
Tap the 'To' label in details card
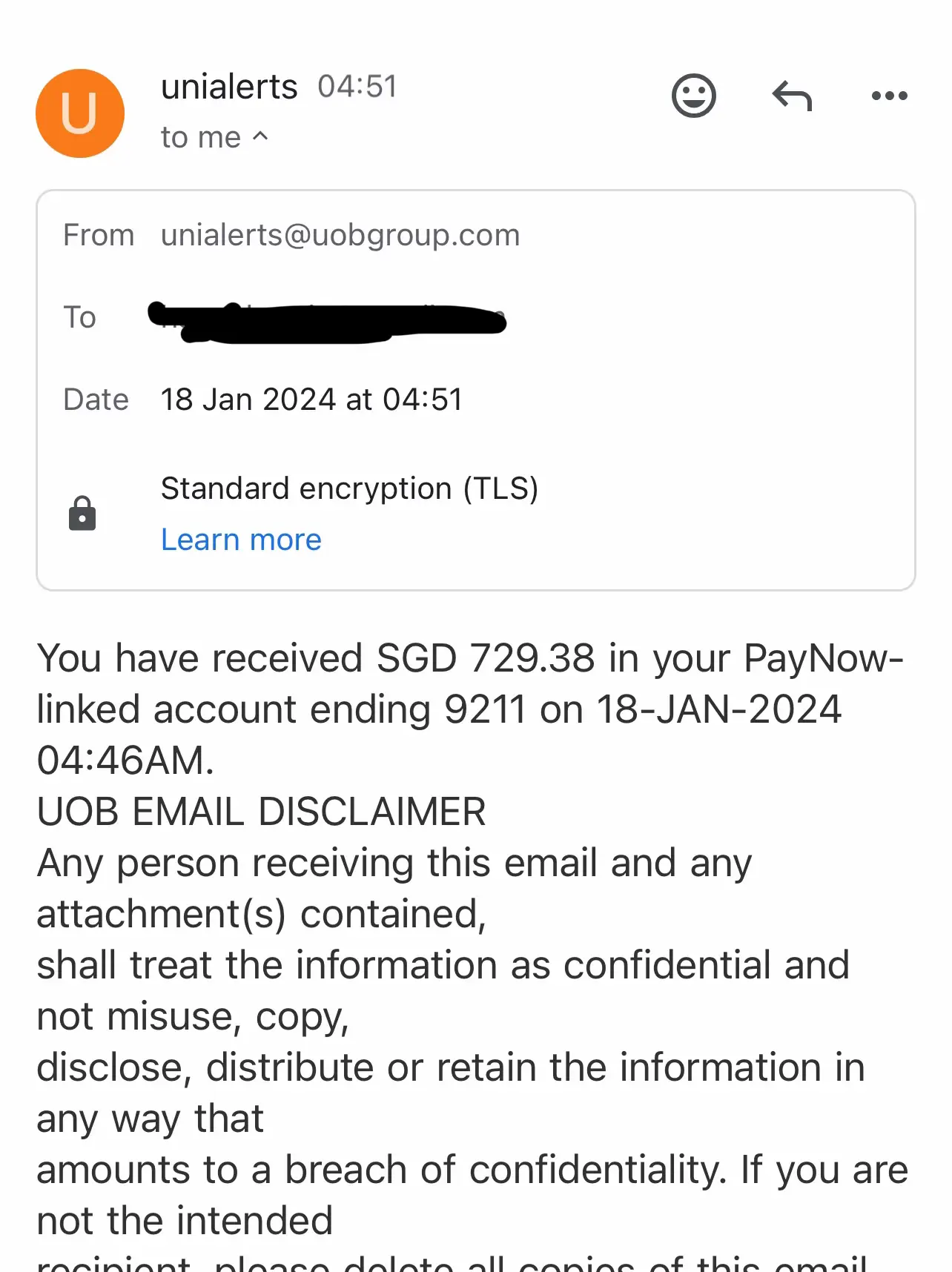tap(80, 317)
